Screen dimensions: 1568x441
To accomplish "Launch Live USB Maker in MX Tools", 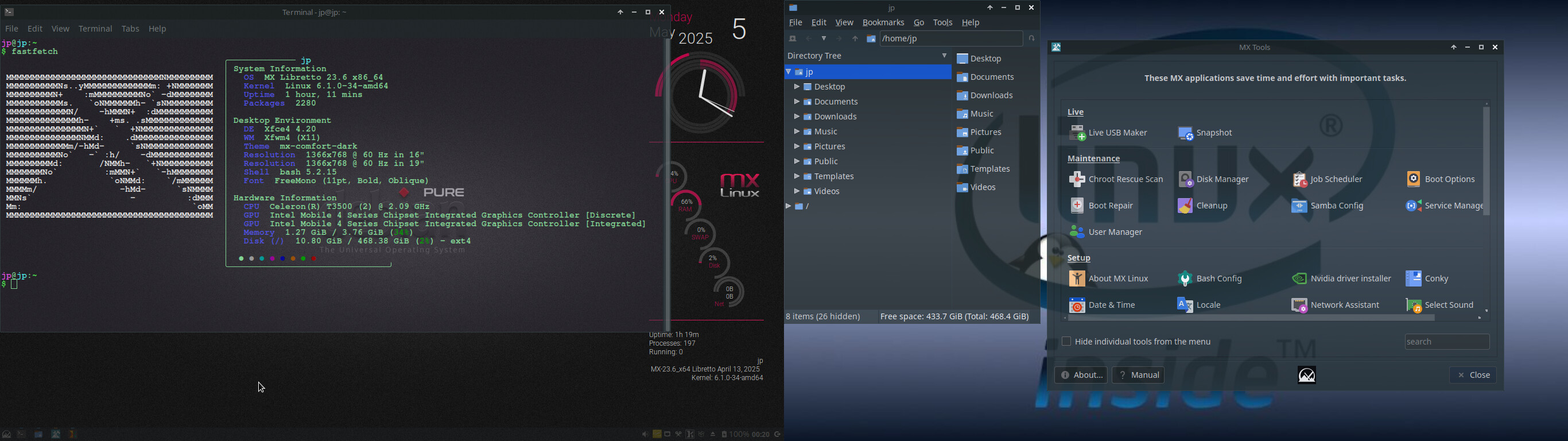I will 1108,133.
